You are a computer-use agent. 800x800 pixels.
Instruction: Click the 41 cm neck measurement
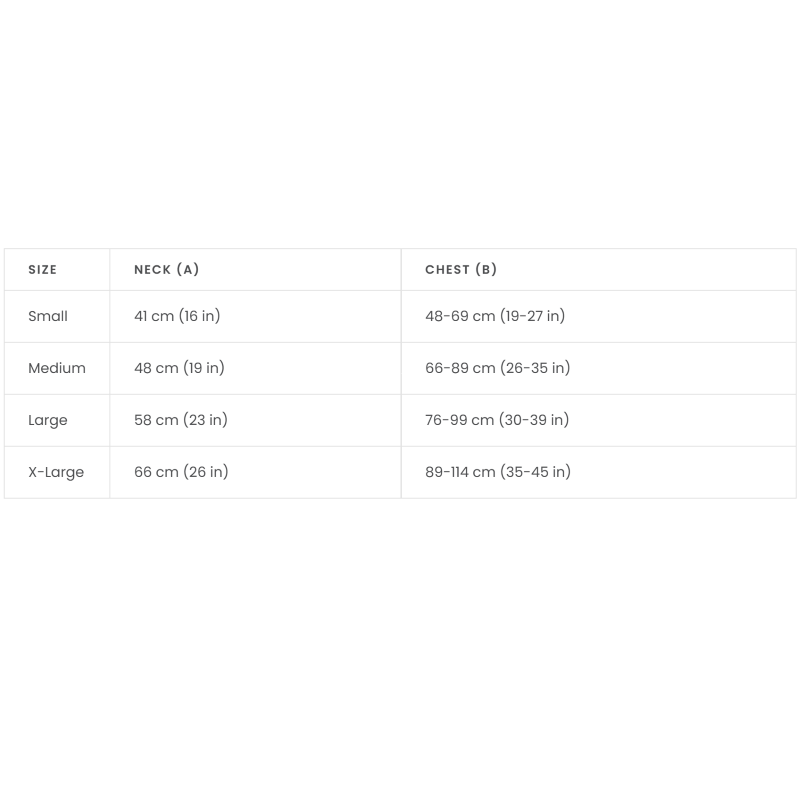pos(154,316)
